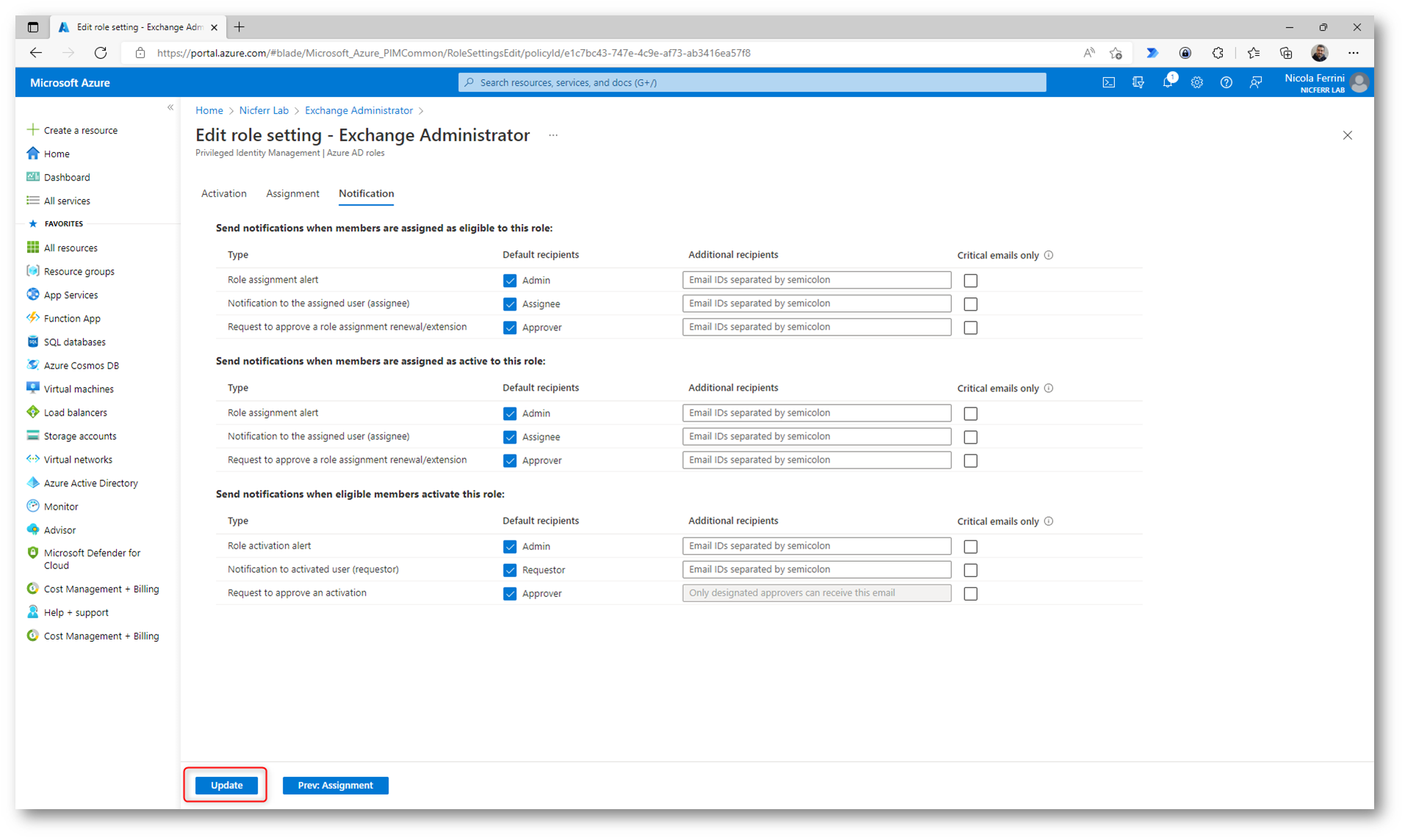
Task: Open Nicferr Lab breadcrumb link
Action: [264, 110]
